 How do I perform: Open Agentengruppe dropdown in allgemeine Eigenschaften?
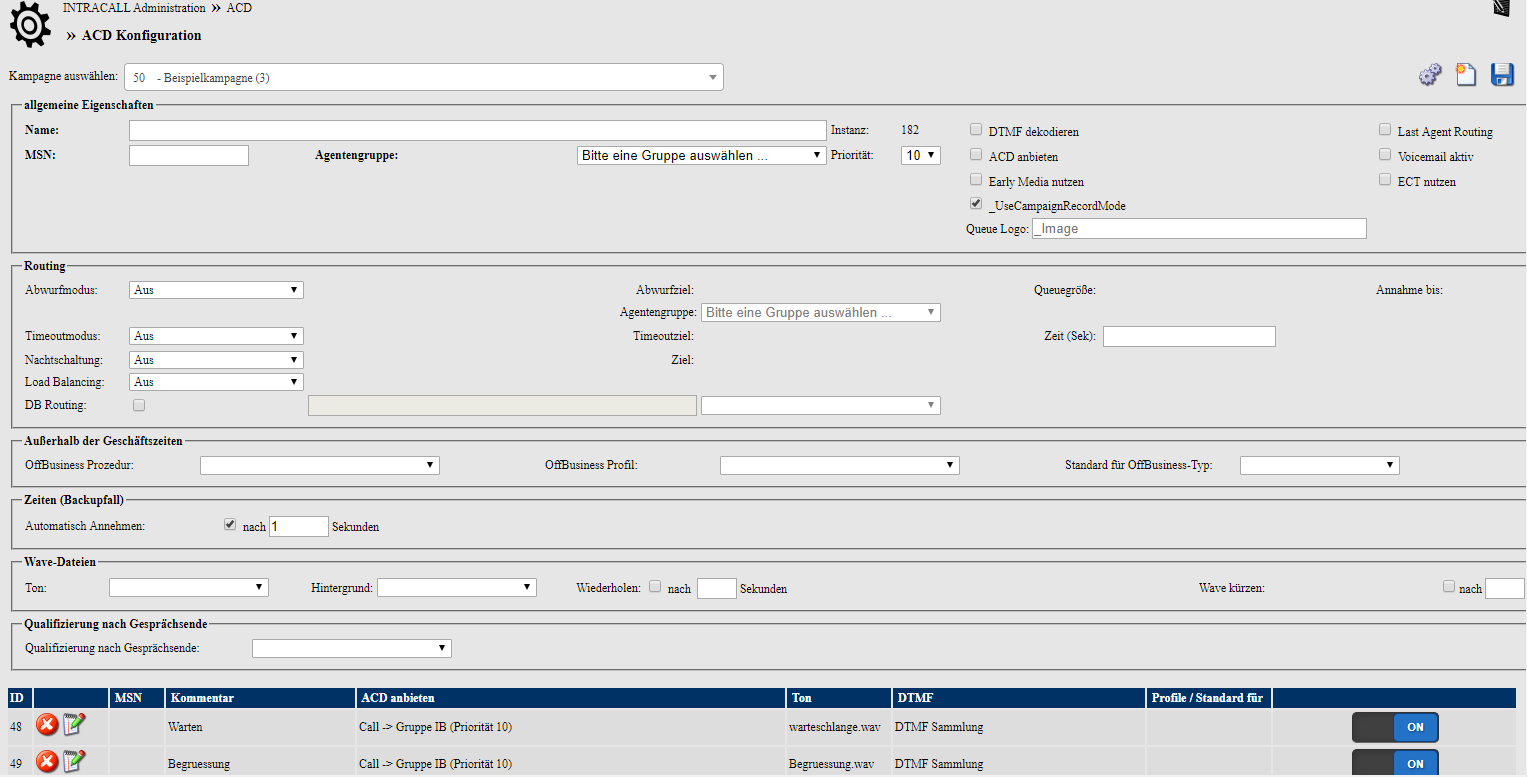[x=701, y=155]
